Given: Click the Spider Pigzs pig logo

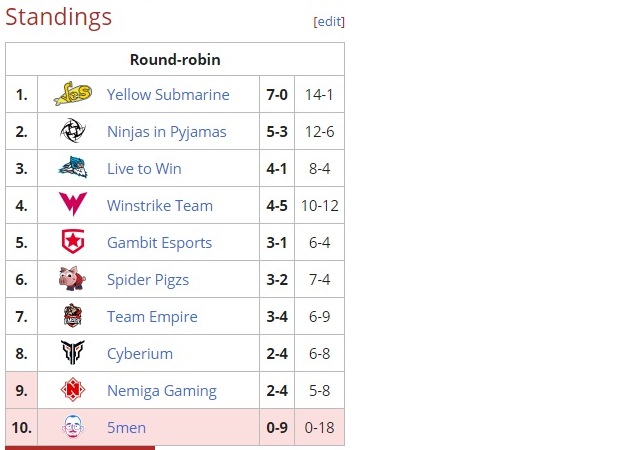Looking at the screenshot, I should click(x=72, y=279).
